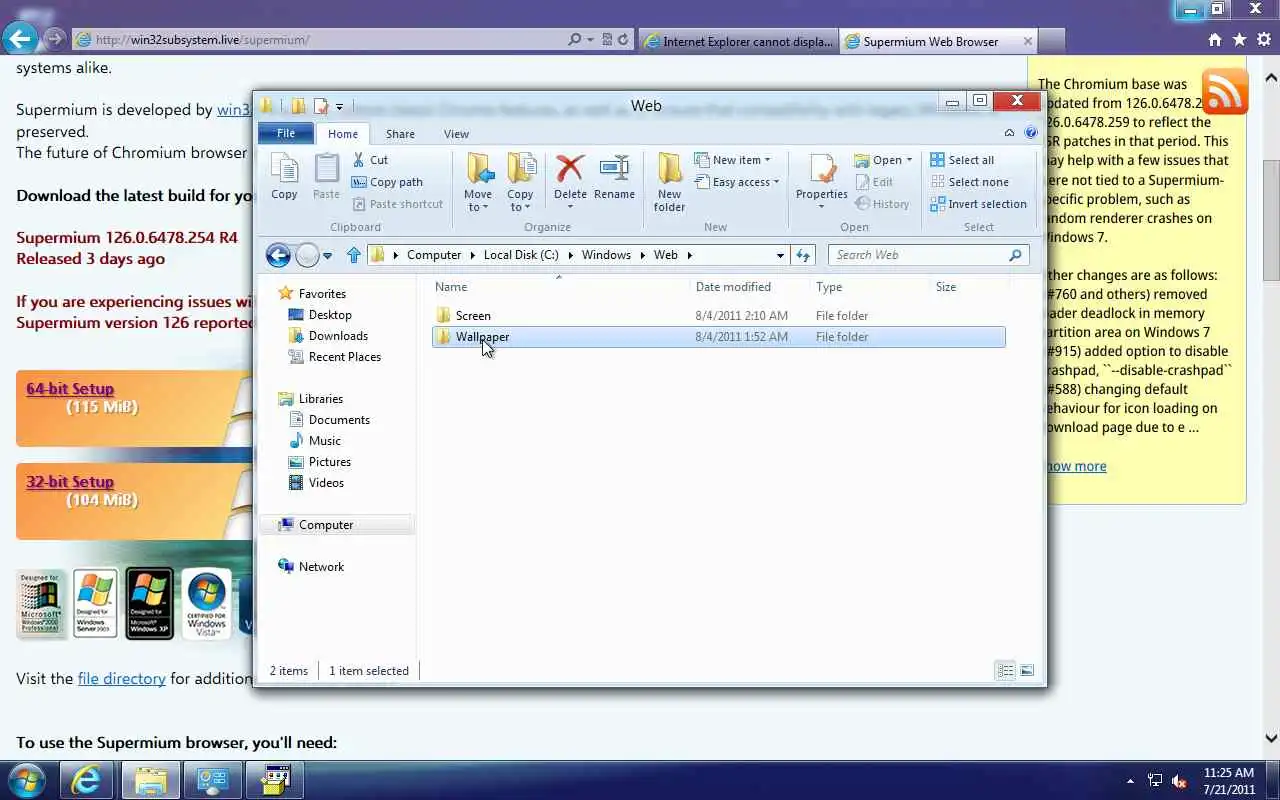Screen dimensions: 1280x800
Task: Click the Explorer help question icon
Action: coord(1030,133)
